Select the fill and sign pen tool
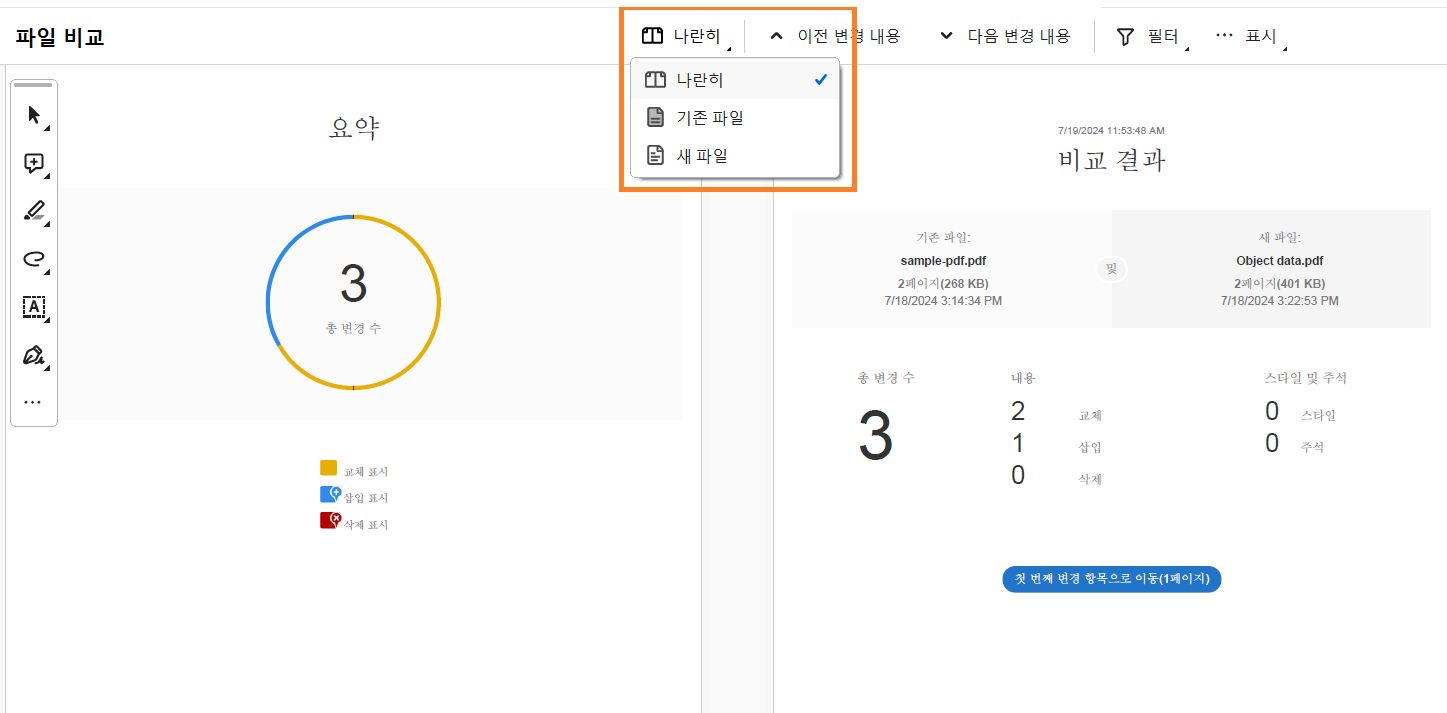The width and height of the screenshot is (1447, 713). (33, 355)
